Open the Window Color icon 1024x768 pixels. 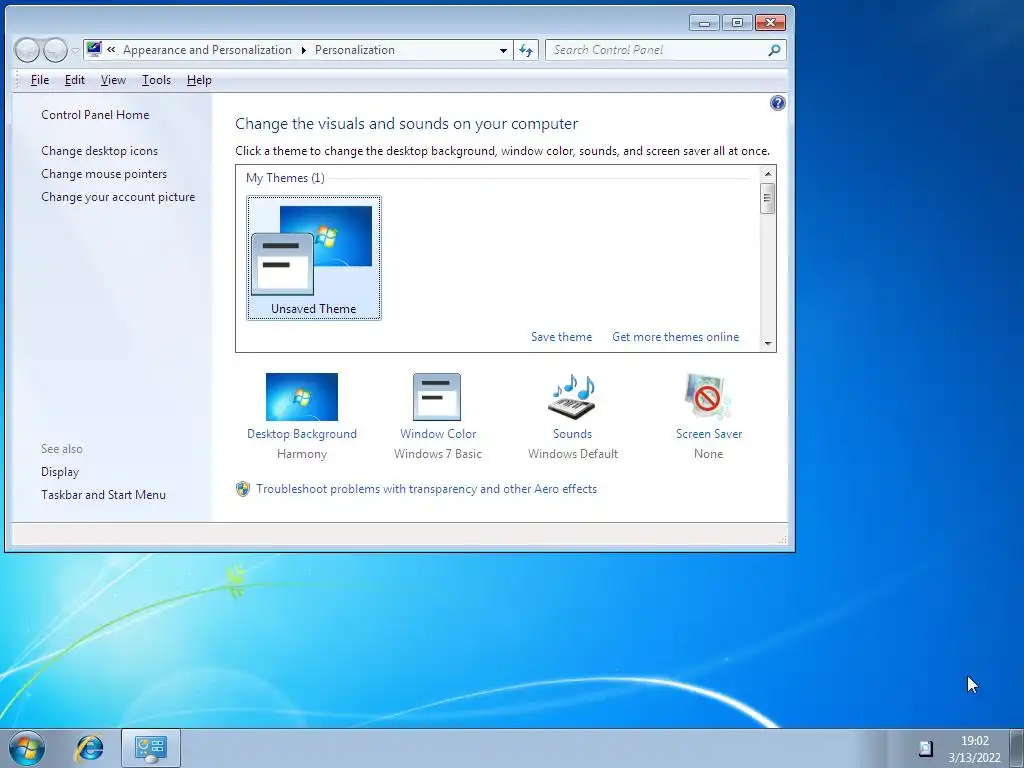point(437,396)
